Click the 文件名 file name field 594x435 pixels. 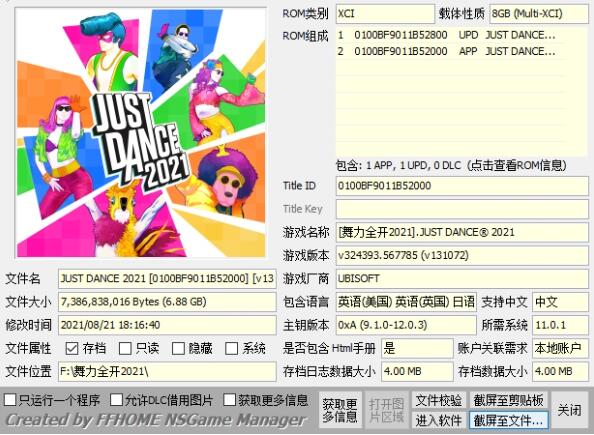coord(167,279)
